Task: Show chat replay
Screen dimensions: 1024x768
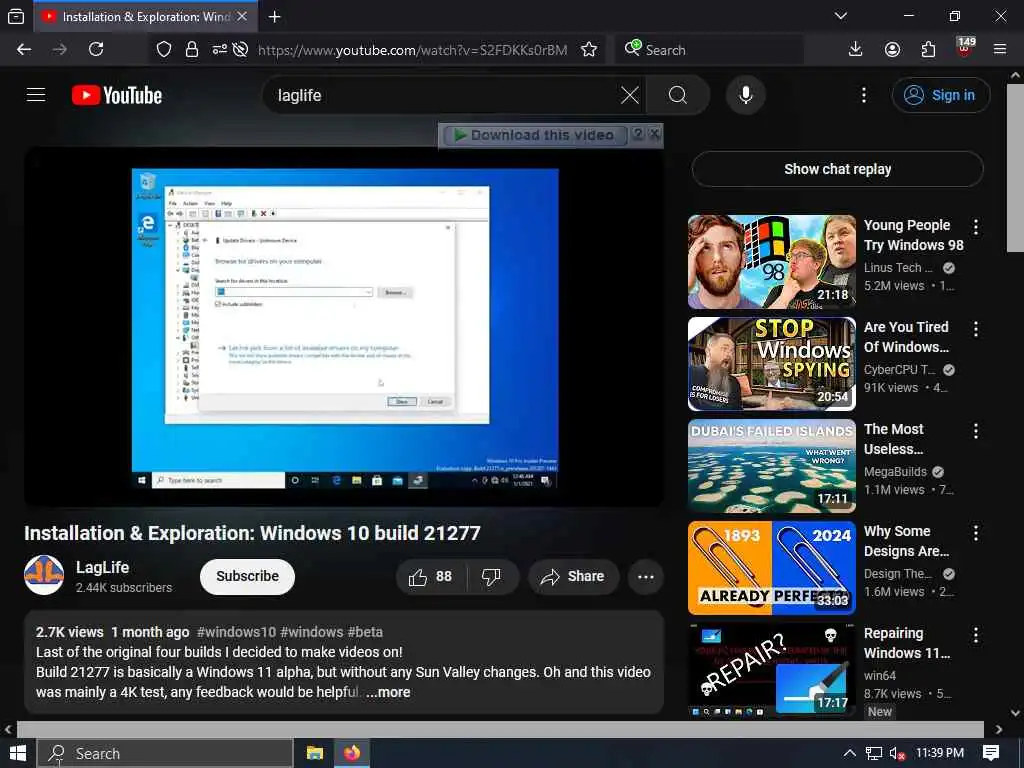Action: click(x=837, y=169)
